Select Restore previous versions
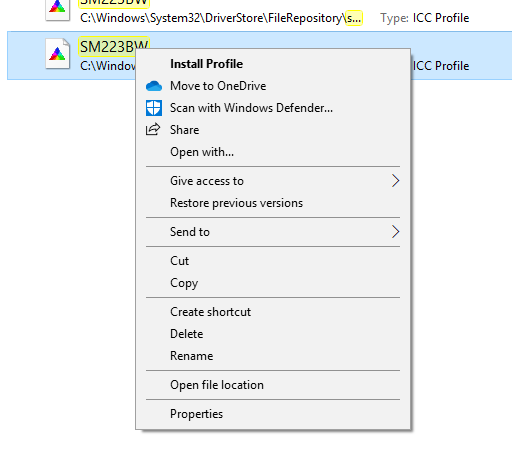512x462 pixels. (236, 203)
